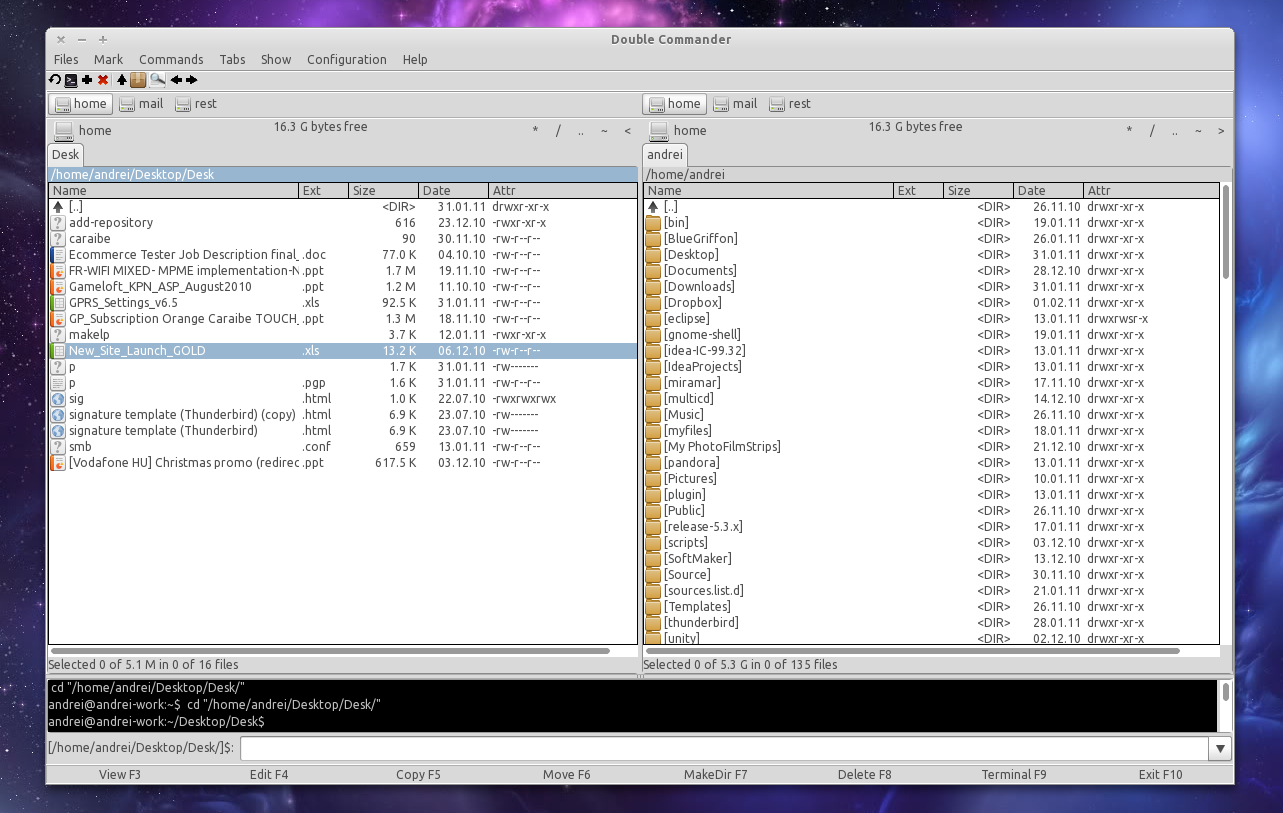The width and height of the screenshot is (1283, 813).
Task: Click the right panel vertical scrollbar
Action: tap(1226, 230)
